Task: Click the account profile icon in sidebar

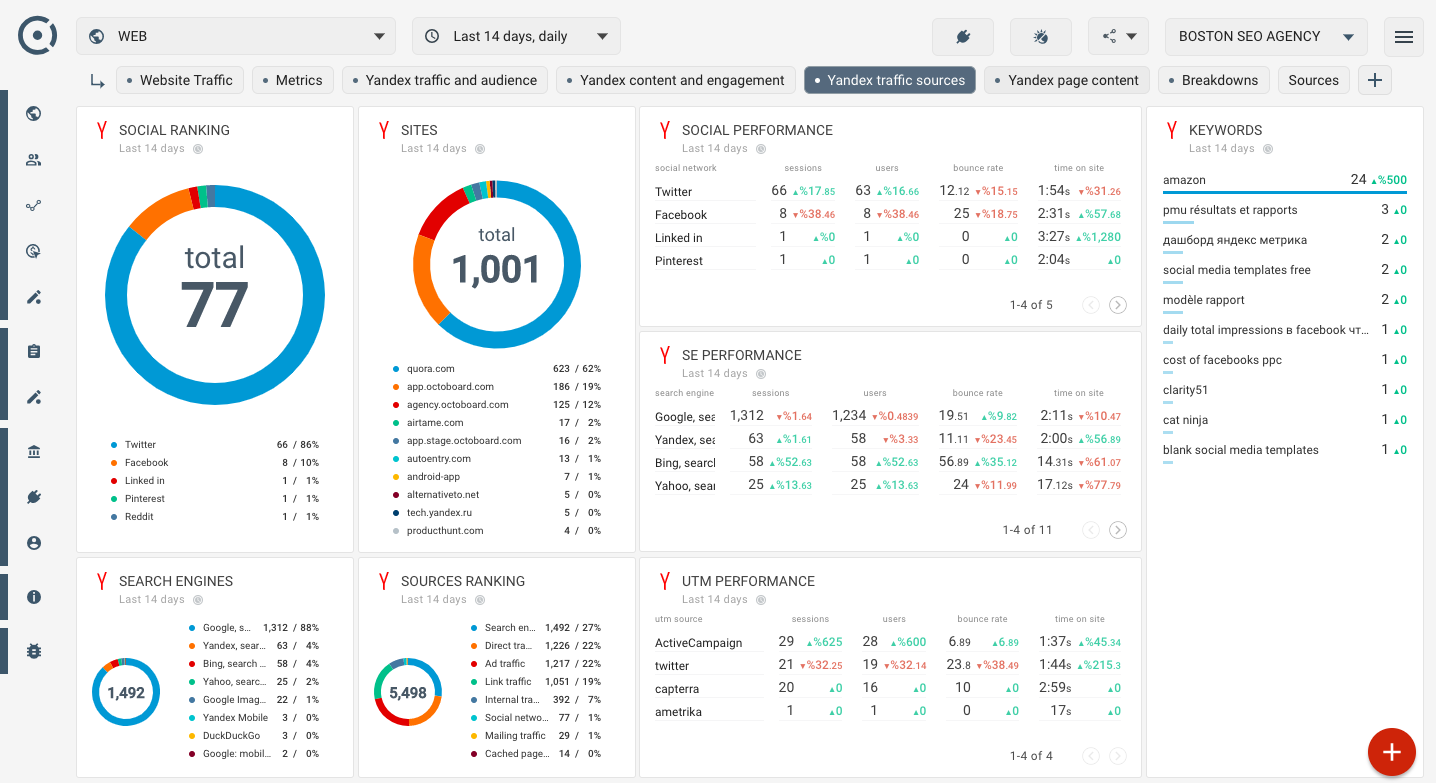Action: [34, 544]
